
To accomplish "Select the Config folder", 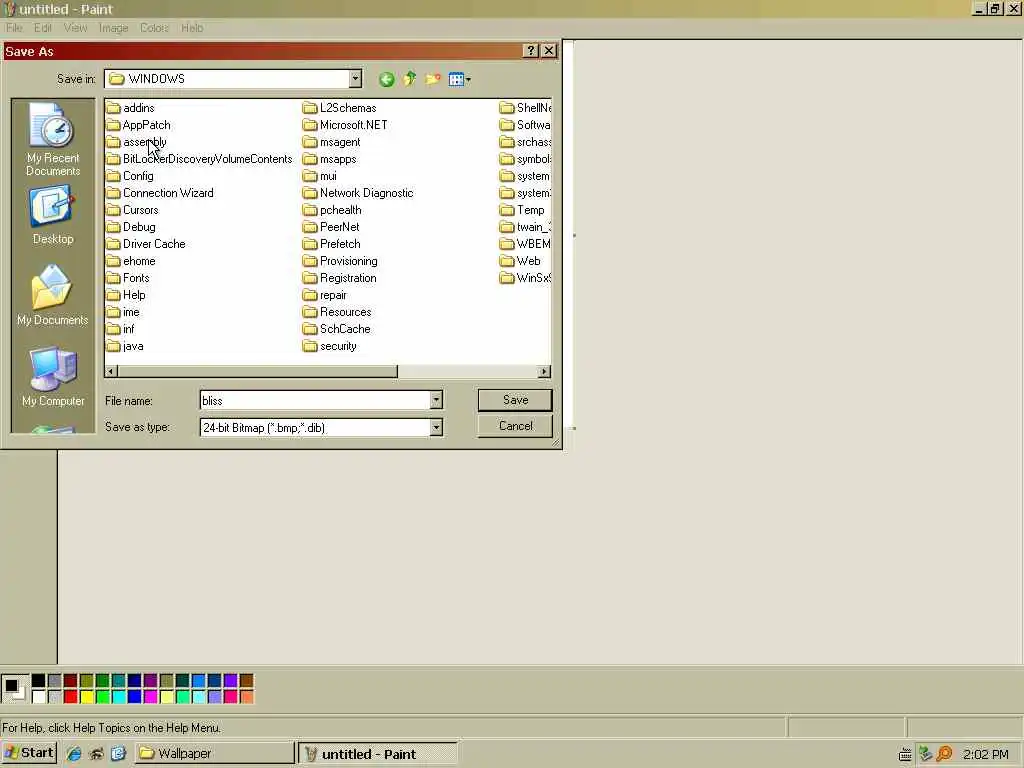I will [x=130, y=176].
